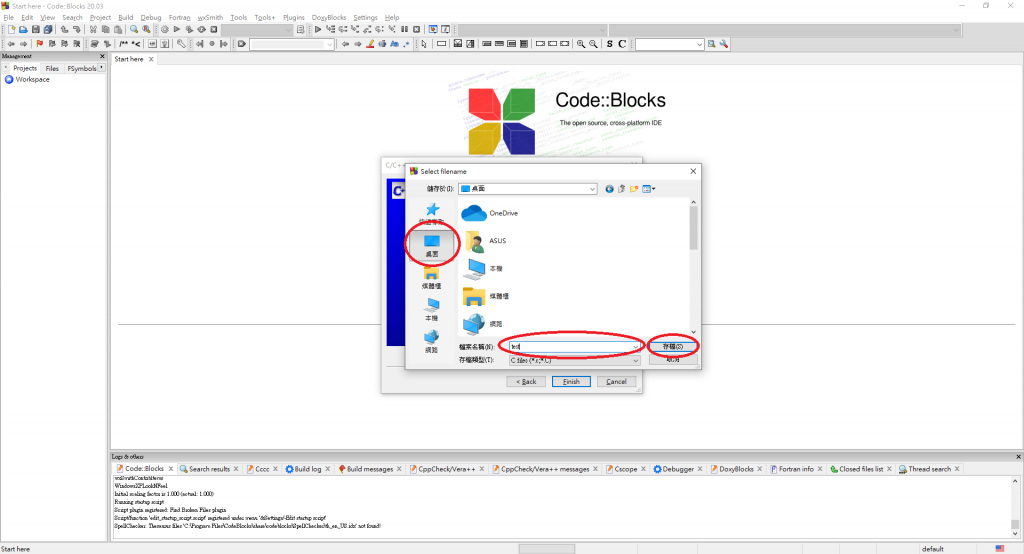Click up-one-level icon in Select filename dialog
This screenshot has width=1024, height=554.
[622, 189]
